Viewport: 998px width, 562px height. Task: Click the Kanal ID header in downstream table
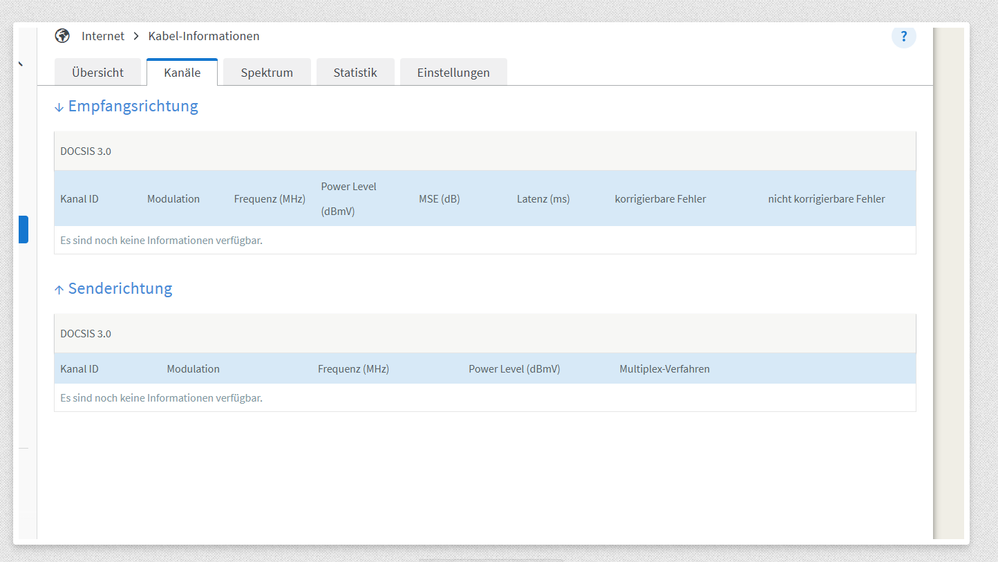pyautogui.click(x=79, y=199)
